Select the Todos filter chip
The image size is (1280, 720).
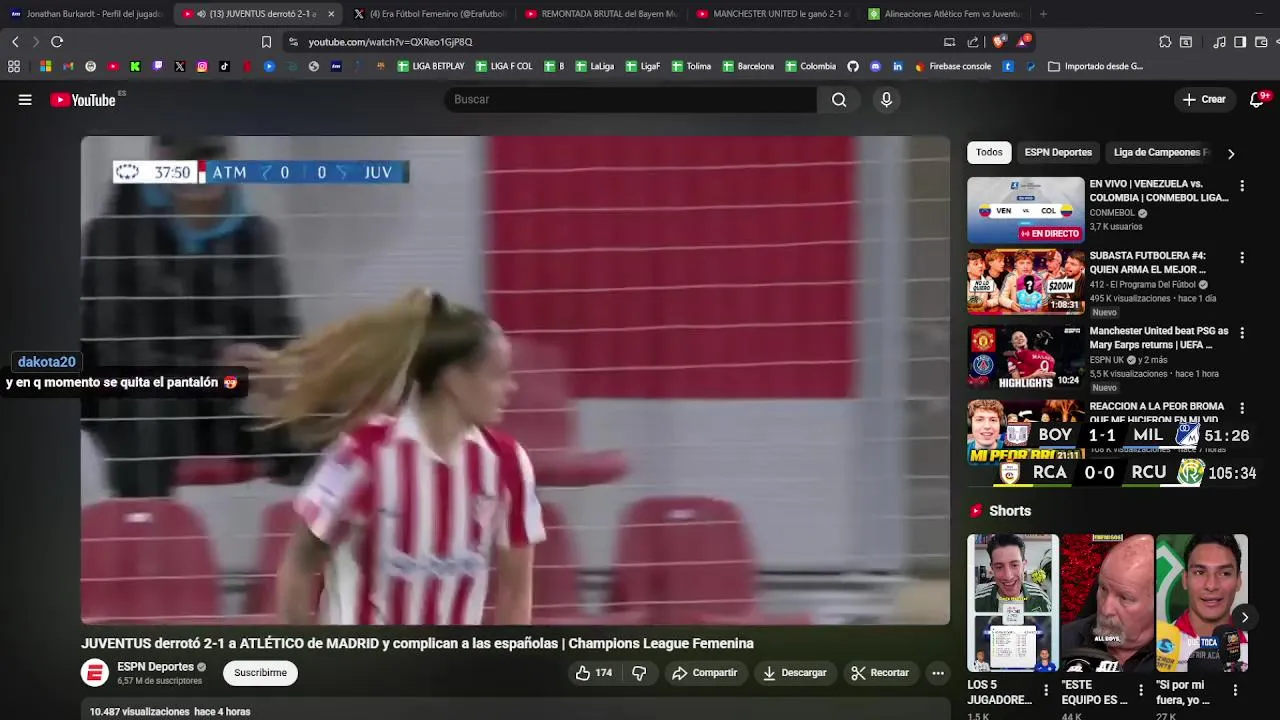989,153
